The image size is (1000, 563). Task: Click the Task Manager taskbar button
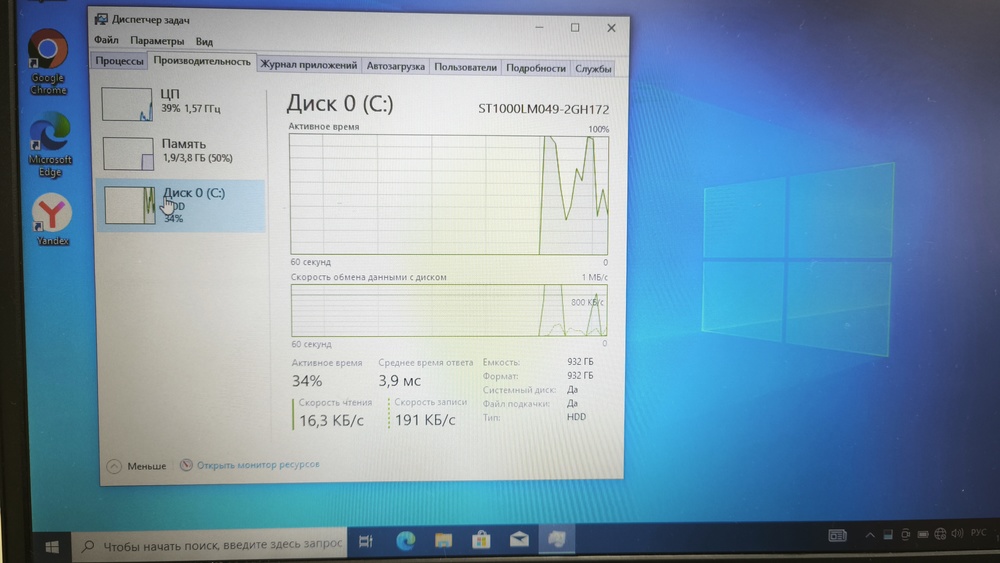coord(557,539)
